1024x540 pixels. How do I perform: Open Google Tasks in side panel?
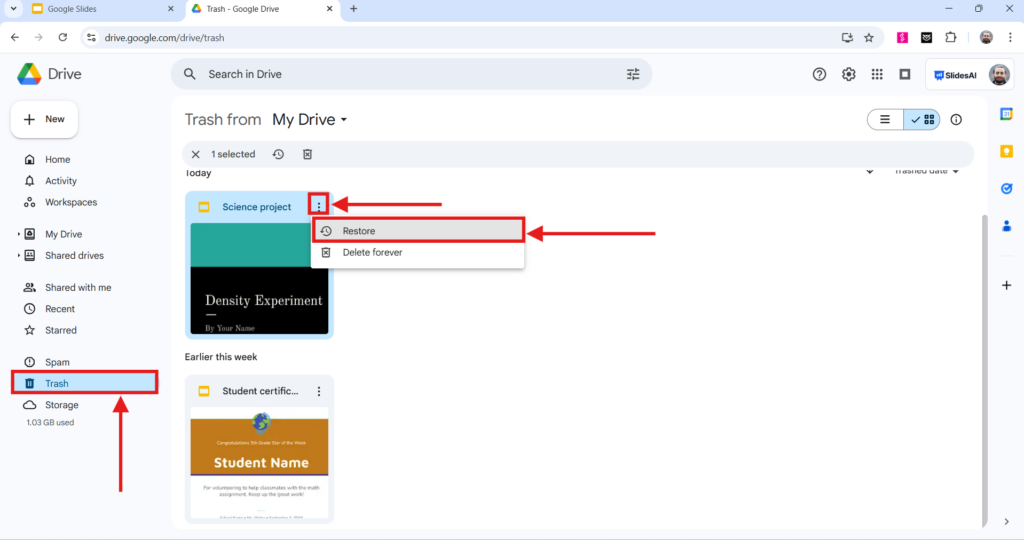1007,188
